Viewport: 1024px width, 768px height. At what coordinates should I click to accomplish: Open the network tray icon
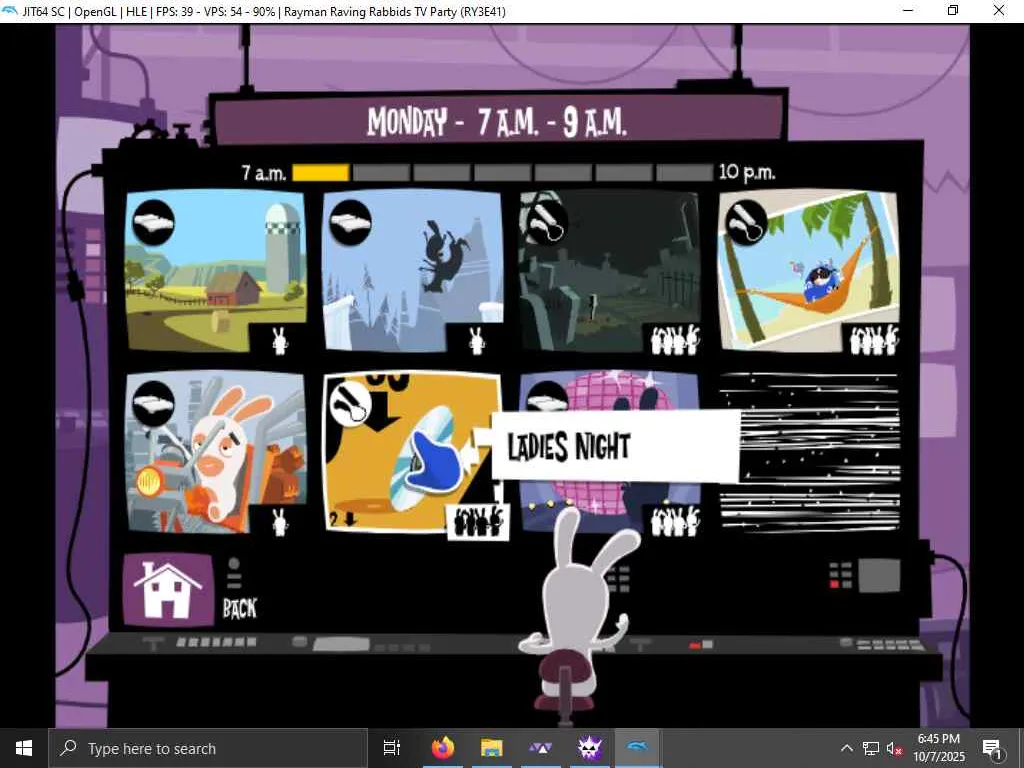pos(871,748)
